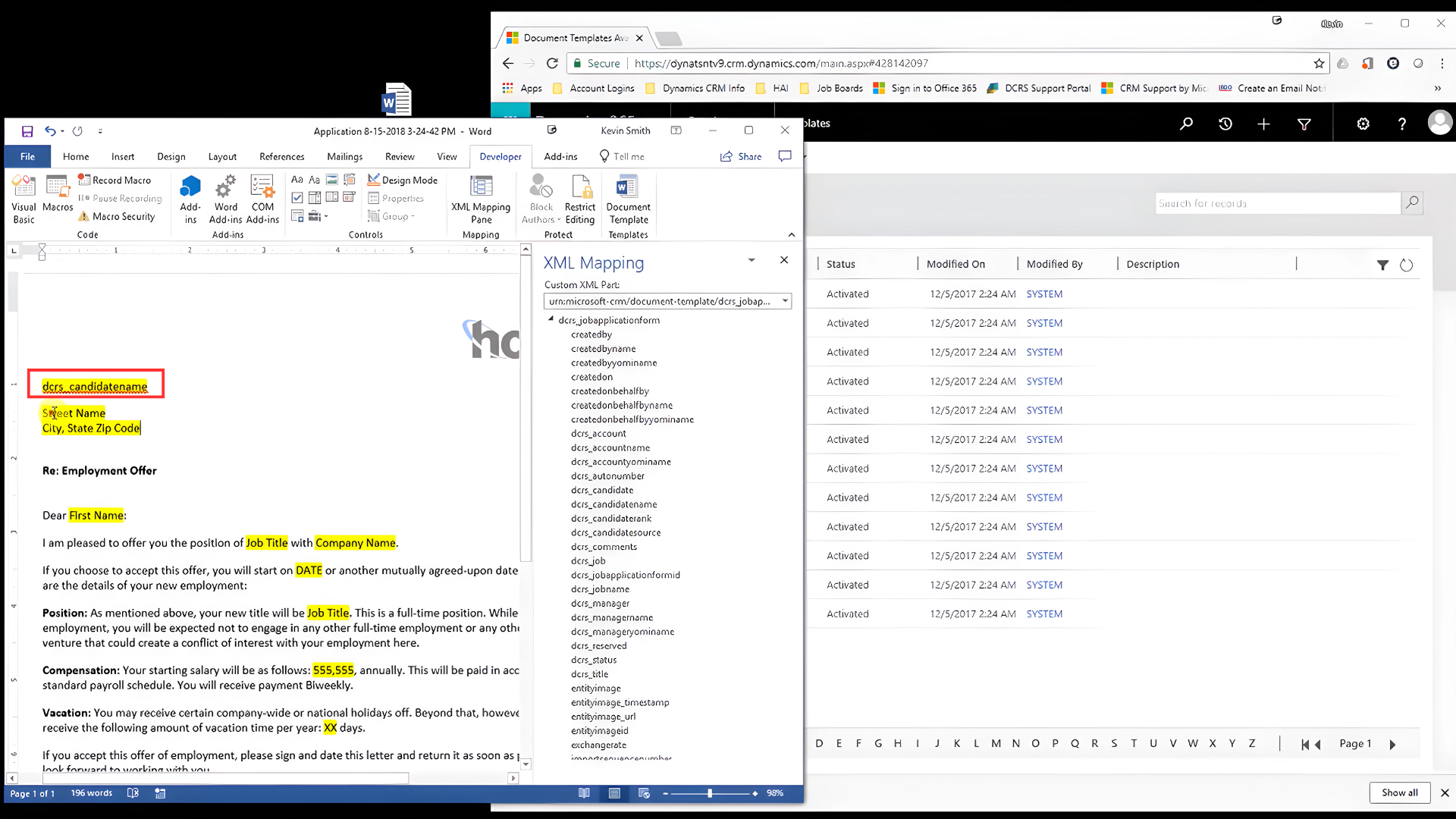Insert a Repeating Section content control
Viewport: 1456px width, 819px height.
(297, 216)
